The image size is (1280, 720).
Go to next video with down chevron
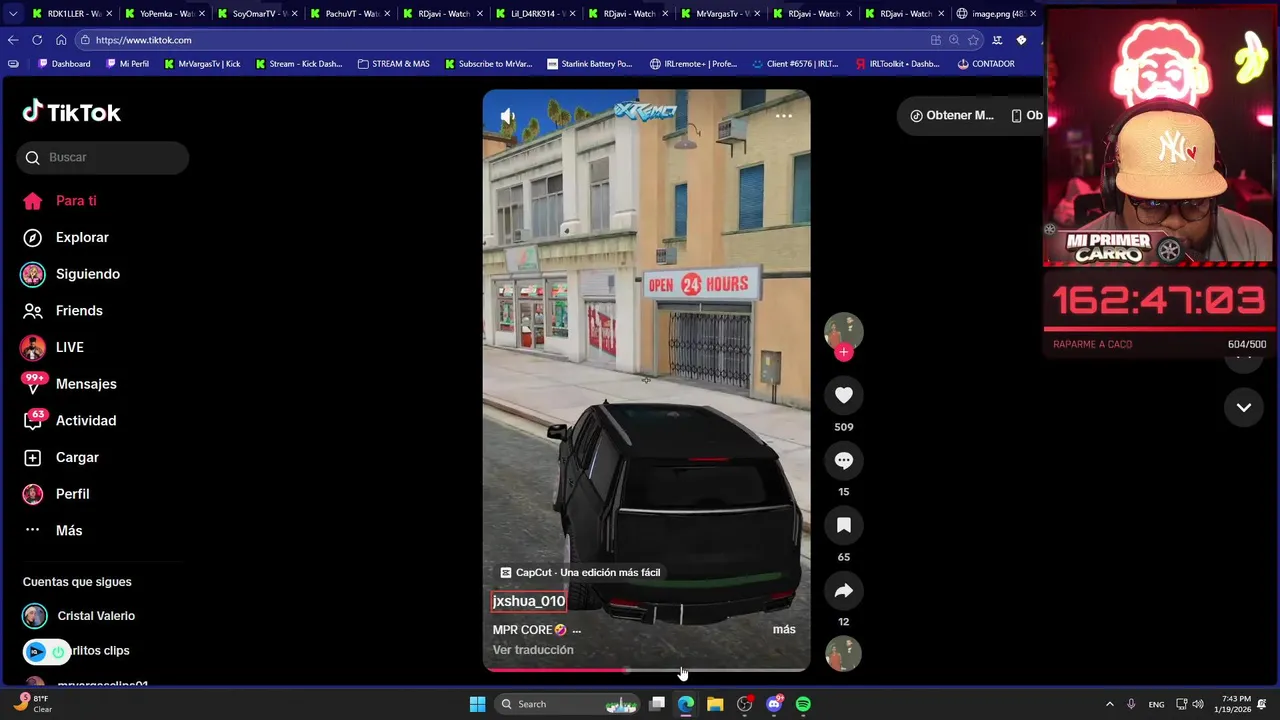[x=1244, y=407]
